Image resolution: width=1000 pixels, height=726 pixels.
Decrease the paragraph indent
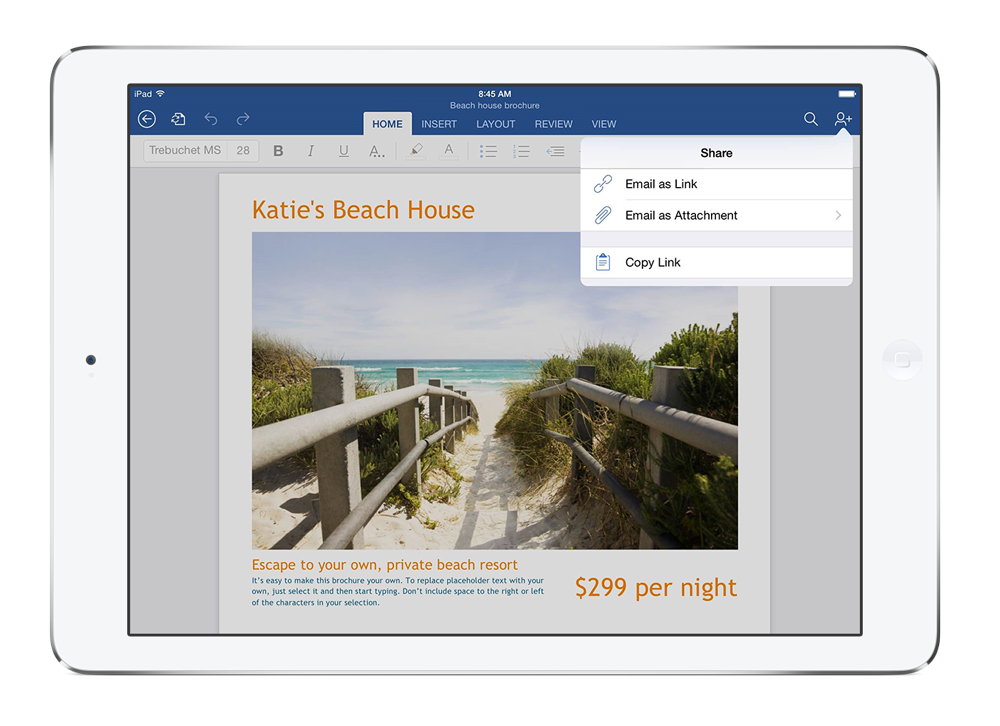tap(555, 151)
